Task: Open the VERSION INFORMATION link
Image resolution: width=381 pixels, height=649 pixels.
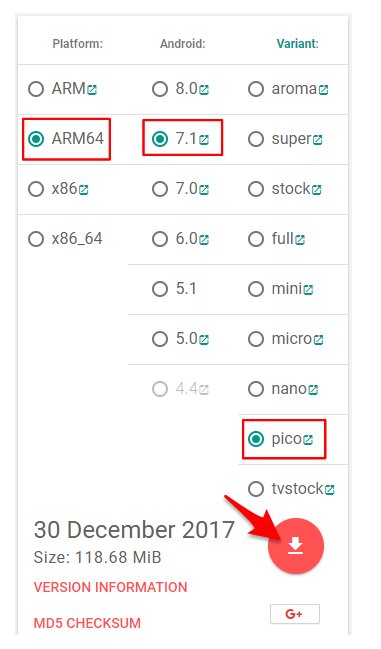Action: click(110, 587)
